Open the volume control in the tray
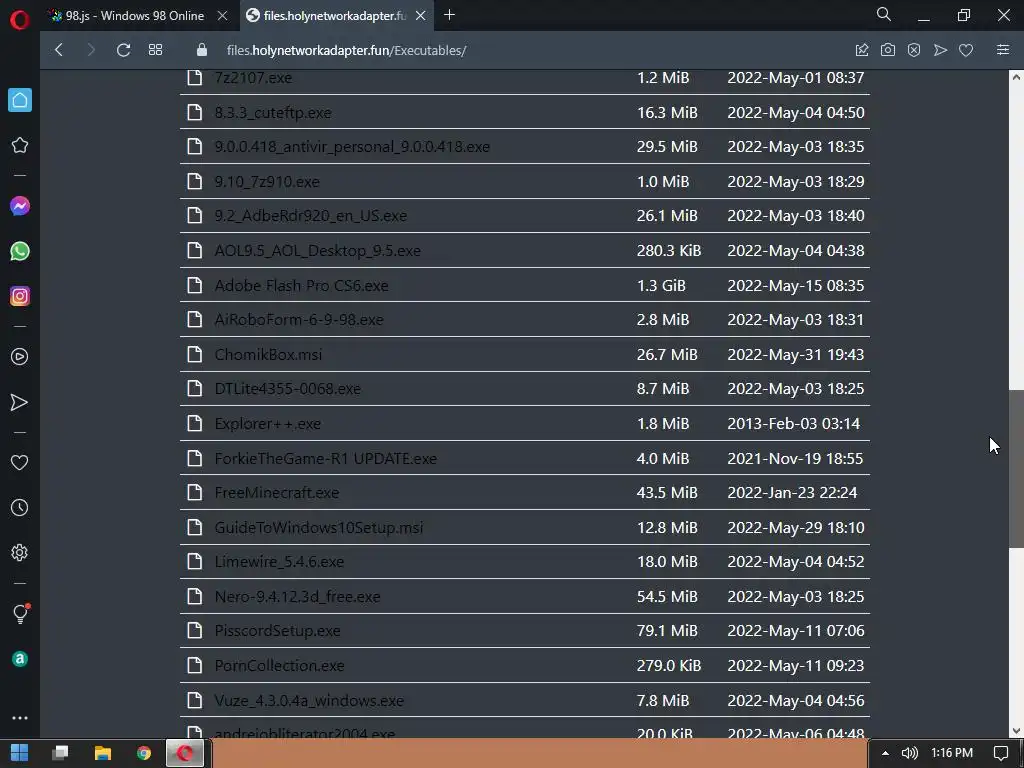1024x768 pixels. coord(910,753)
